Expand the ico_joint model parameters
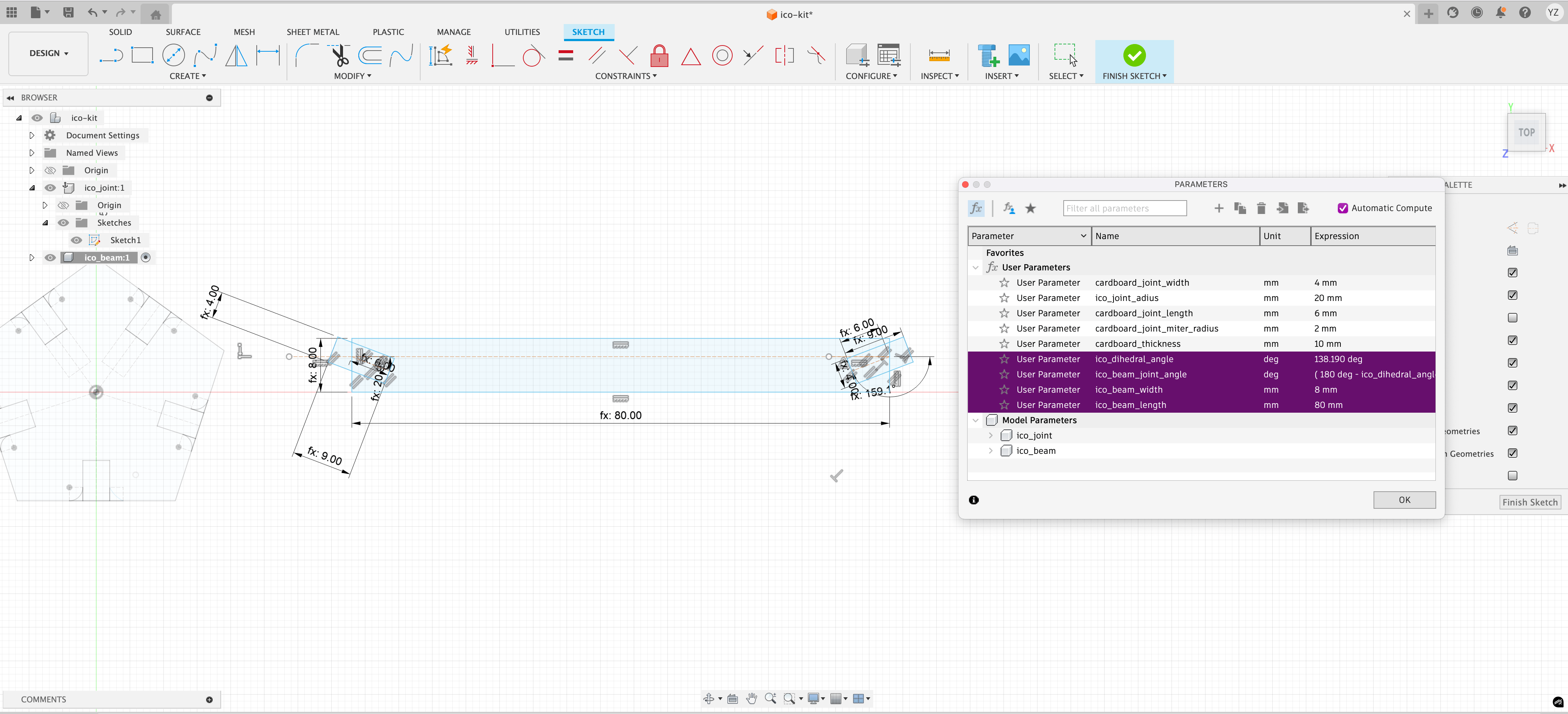 tap(990, 436)
